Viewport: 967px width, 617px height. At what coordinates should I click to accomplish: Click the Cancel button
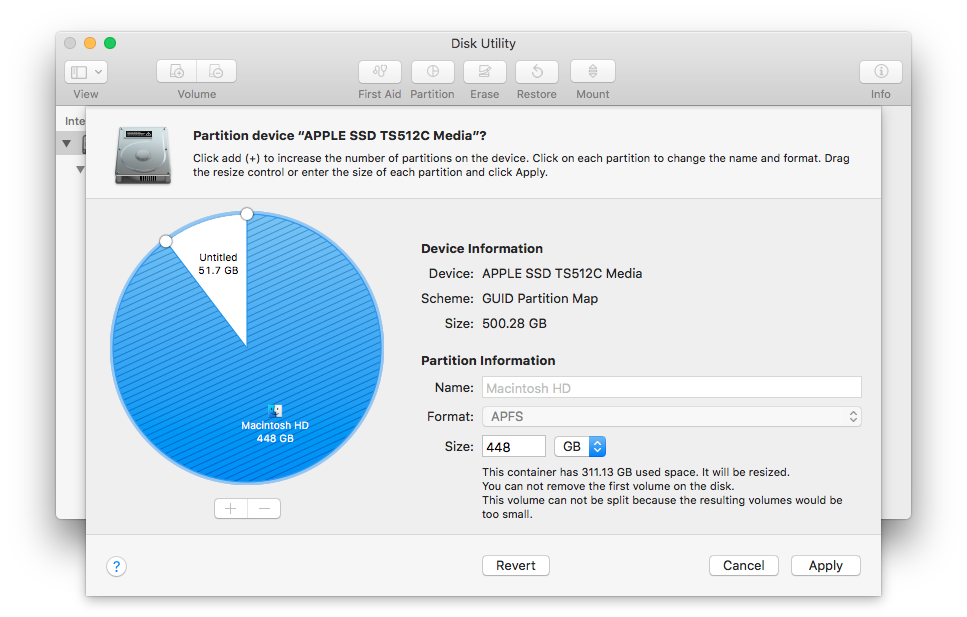pos(744,565)
